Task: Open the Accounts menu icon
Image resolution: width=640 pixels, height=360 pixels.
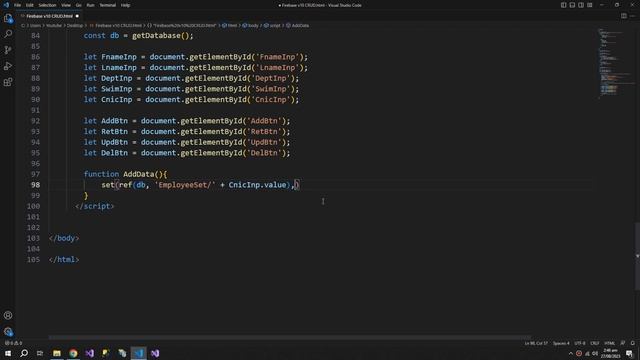Action: 8,316
